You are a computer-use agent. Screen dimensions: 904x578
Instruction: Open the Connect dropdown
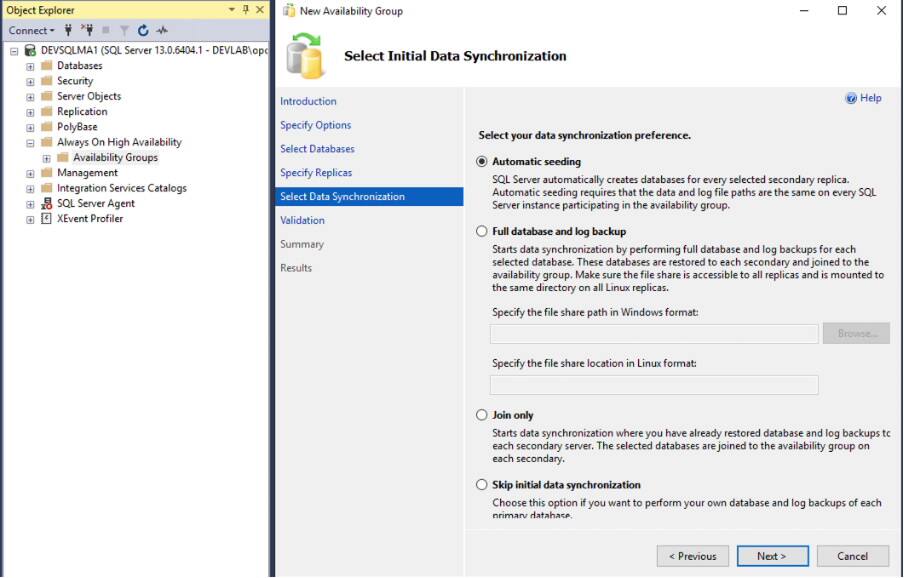pos(30,30)
